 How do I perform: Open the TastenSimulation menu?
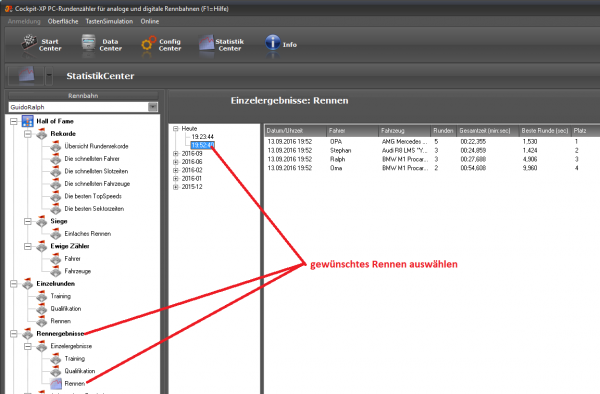pos(109,21)
